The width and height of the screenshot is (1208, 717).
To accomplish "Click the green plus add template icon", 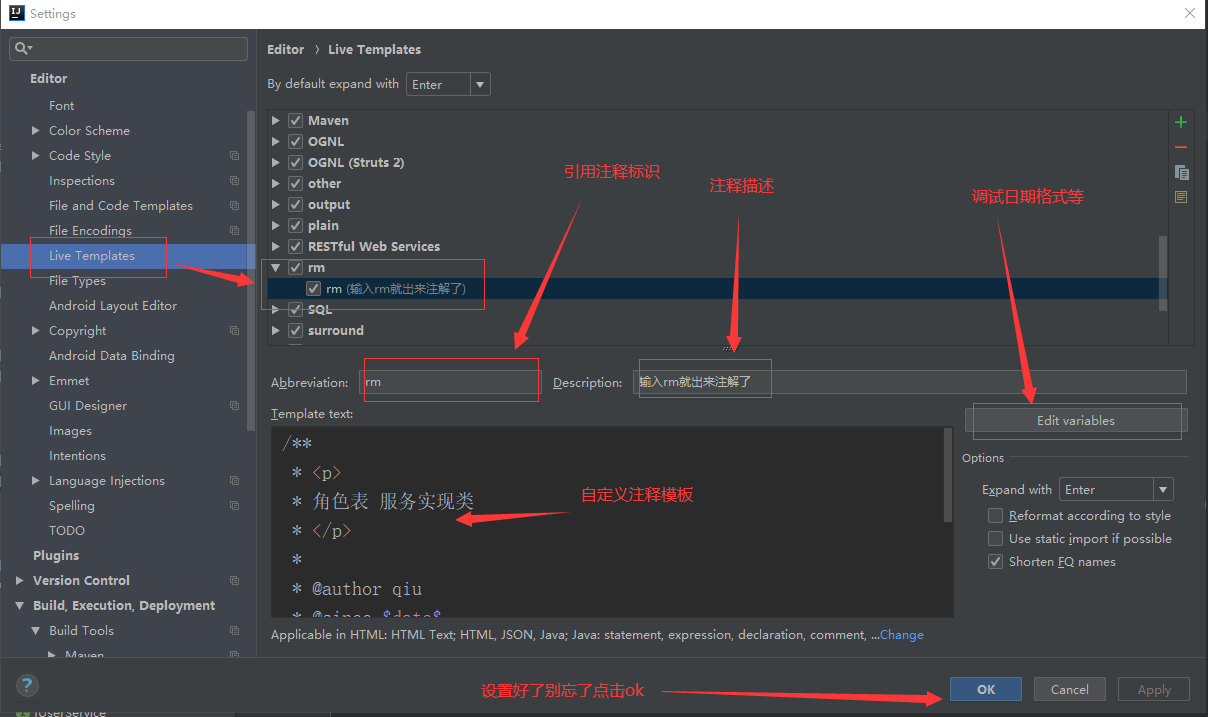I will click(1181, 122).
